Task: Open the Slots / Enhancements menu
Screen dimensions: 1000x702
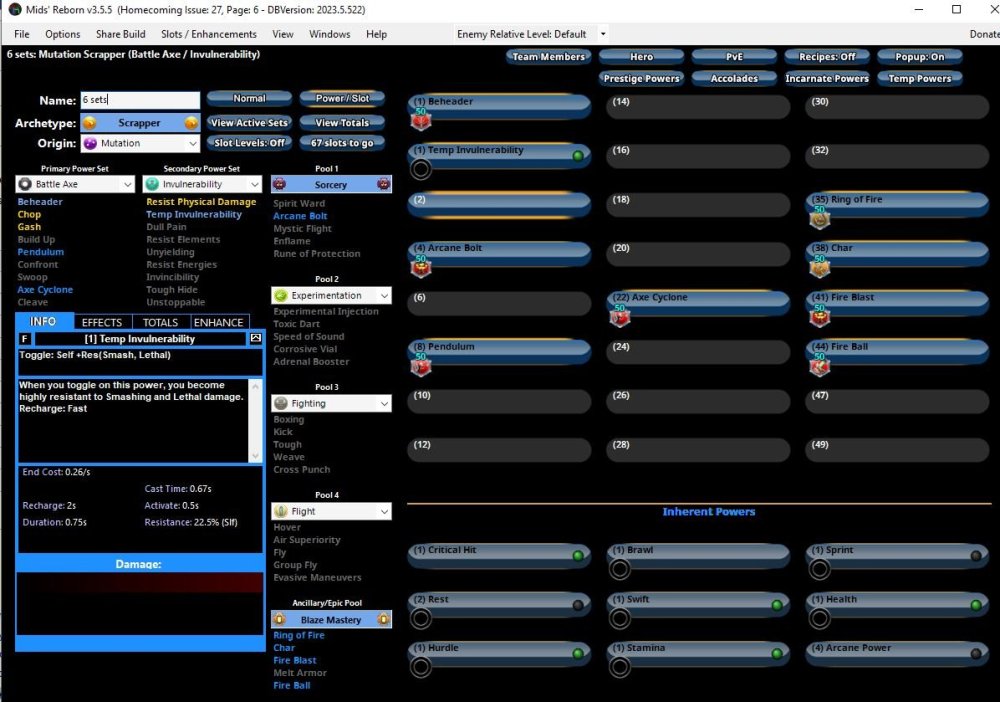Action: tap(209, 34)
